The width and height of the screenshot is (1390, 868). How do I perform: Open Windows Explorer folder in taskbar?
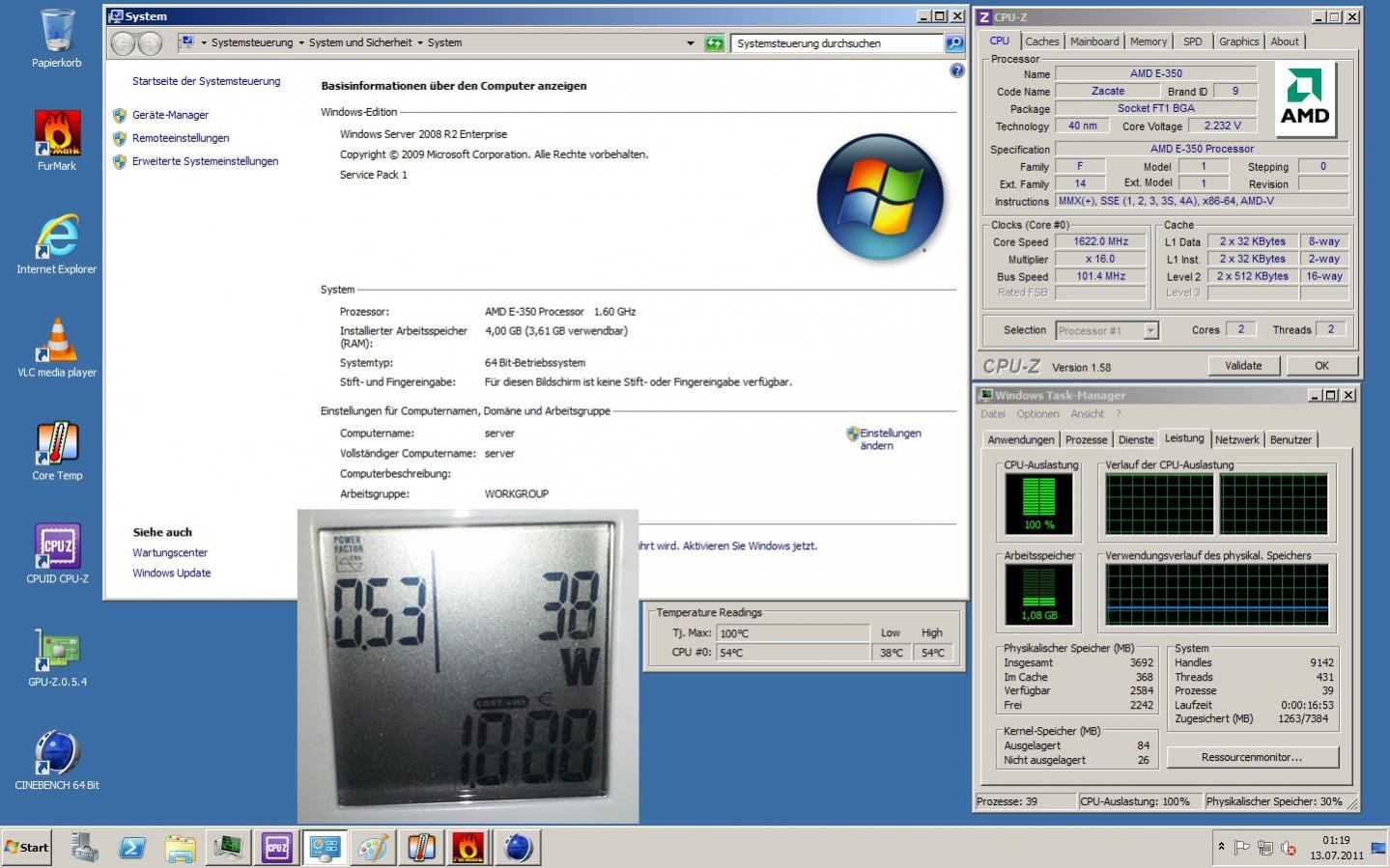(181, 848)
